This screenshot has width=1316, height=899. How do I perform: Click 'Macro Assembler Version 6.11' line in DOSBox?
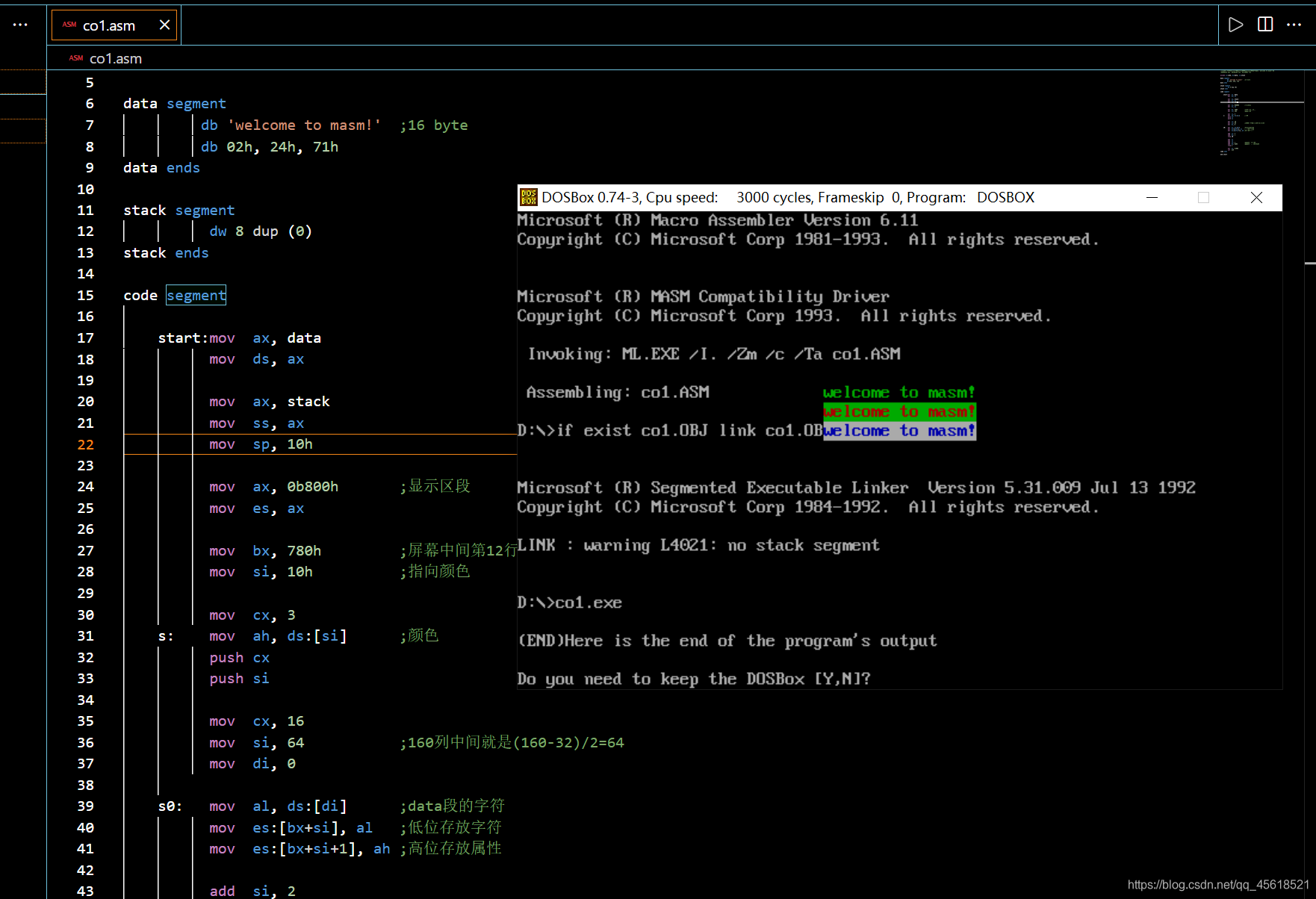(x=718, y=220)
